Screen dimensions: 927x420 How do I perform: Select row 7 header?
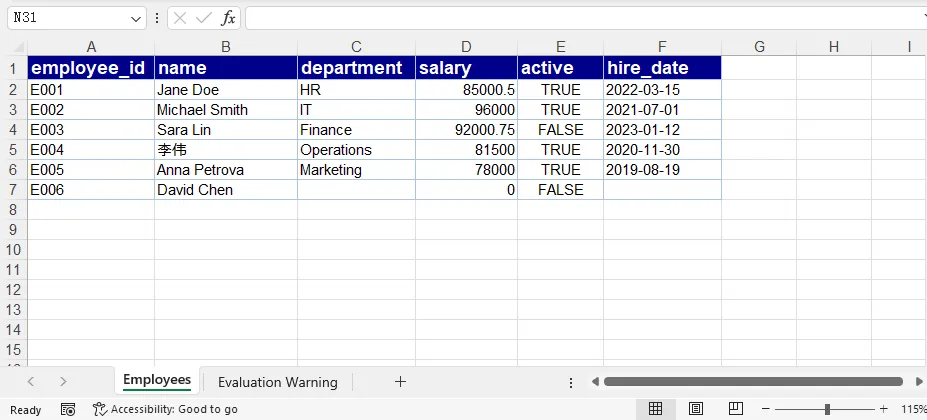click(x=14, y=190)
